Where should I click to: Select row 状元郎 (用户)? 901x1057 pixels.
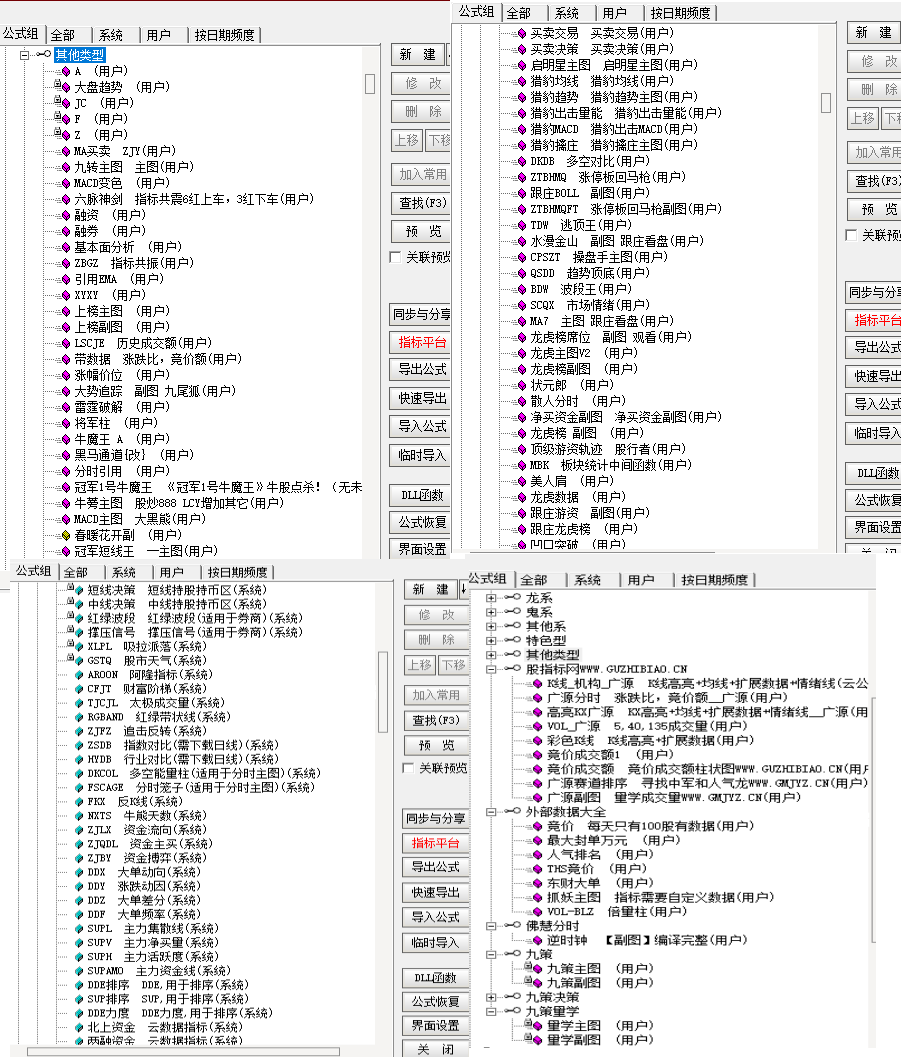coord(572,386)
